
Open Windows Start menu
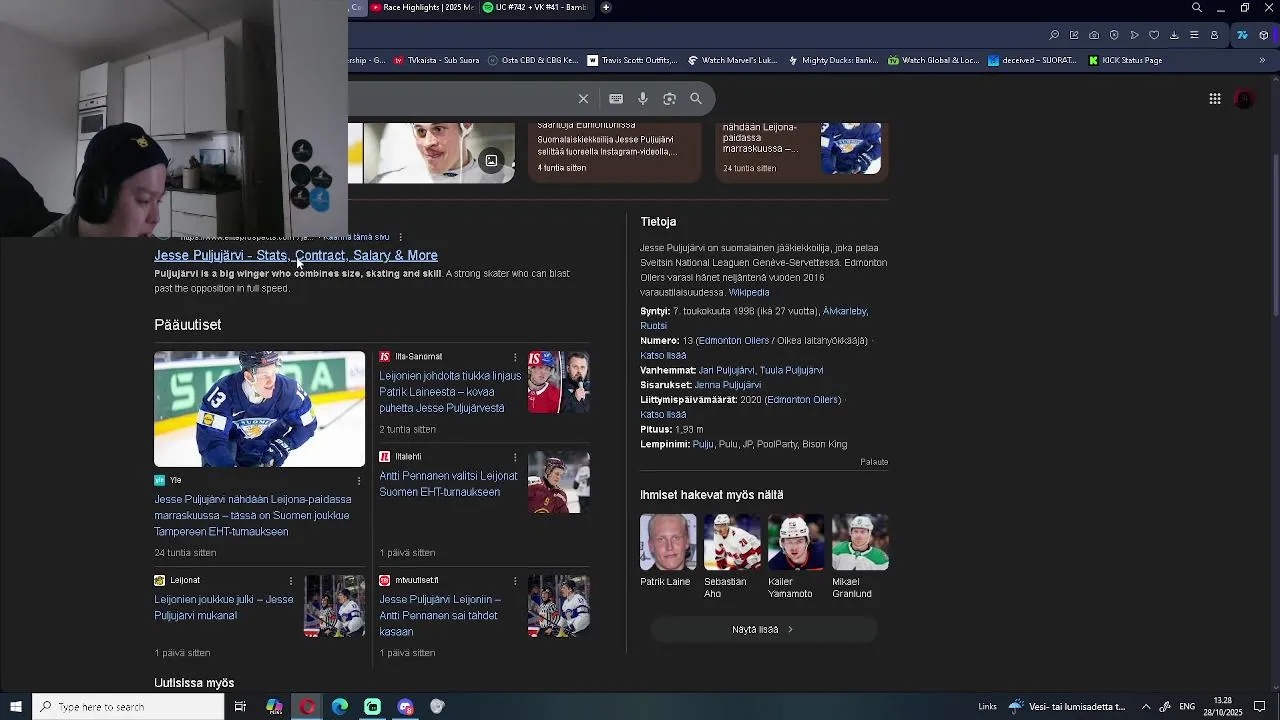[x=15, y=707]
